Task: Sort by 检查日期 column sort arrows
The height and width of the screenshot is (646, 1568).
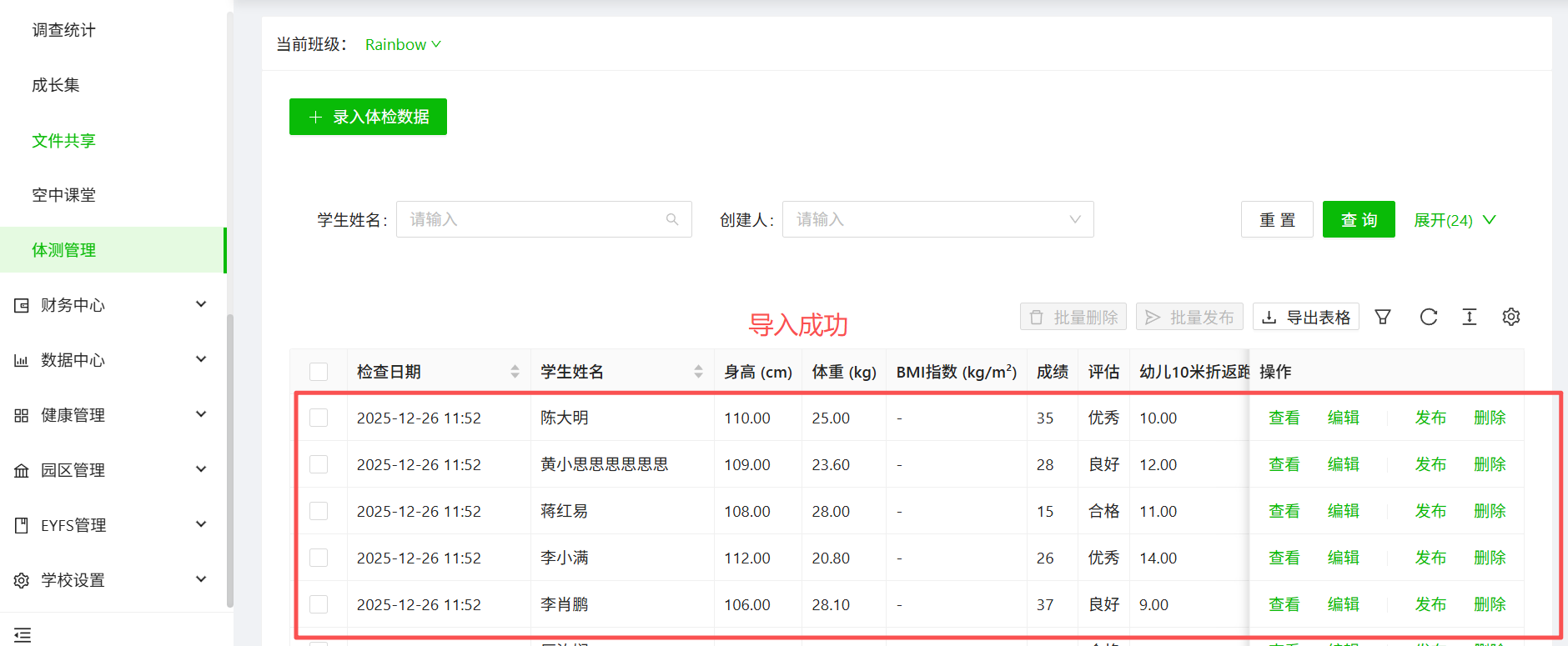Action: 515,372
